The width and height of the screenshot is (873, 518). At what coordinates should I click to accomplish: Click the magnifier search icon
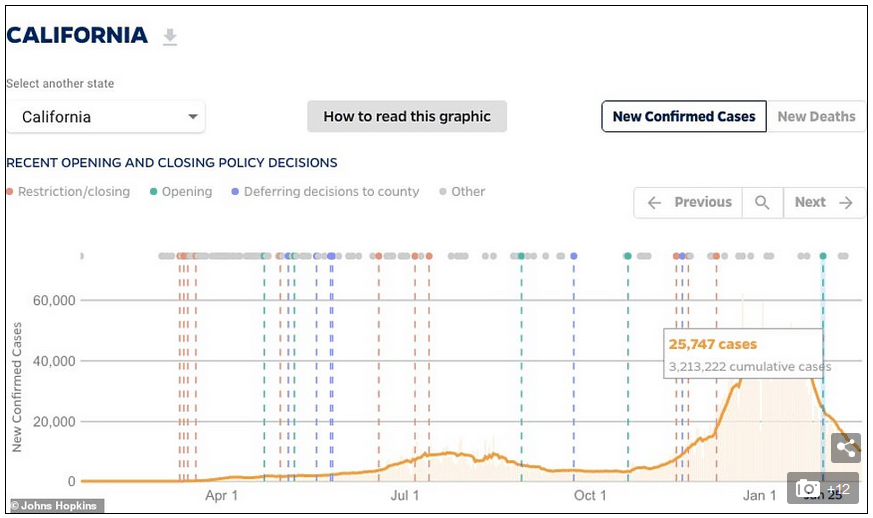[x=762, y=202]
